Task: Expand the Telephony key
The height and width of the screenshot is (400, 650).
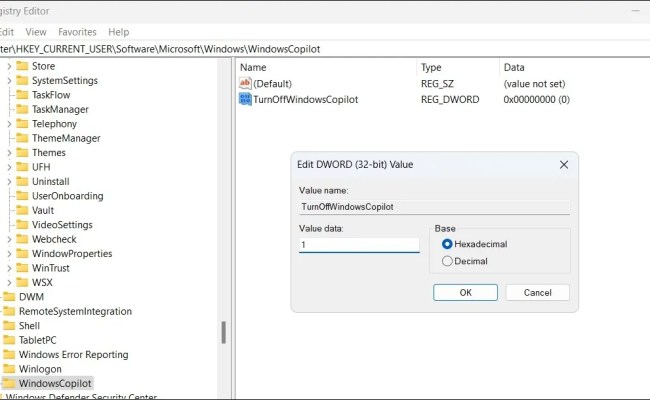Action: (x=9, y=124)
